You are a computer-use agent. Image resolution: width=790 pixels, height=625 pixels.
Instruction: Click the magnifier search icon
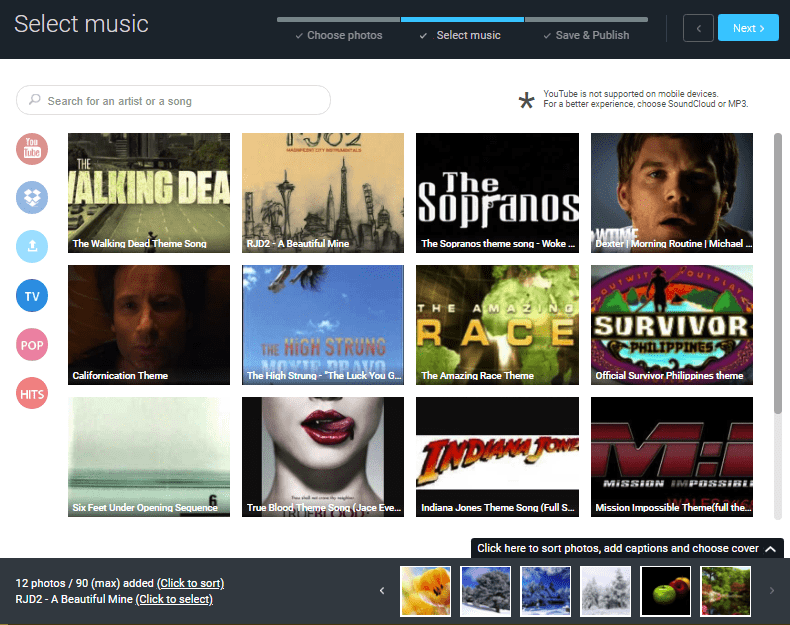(34, 100)
